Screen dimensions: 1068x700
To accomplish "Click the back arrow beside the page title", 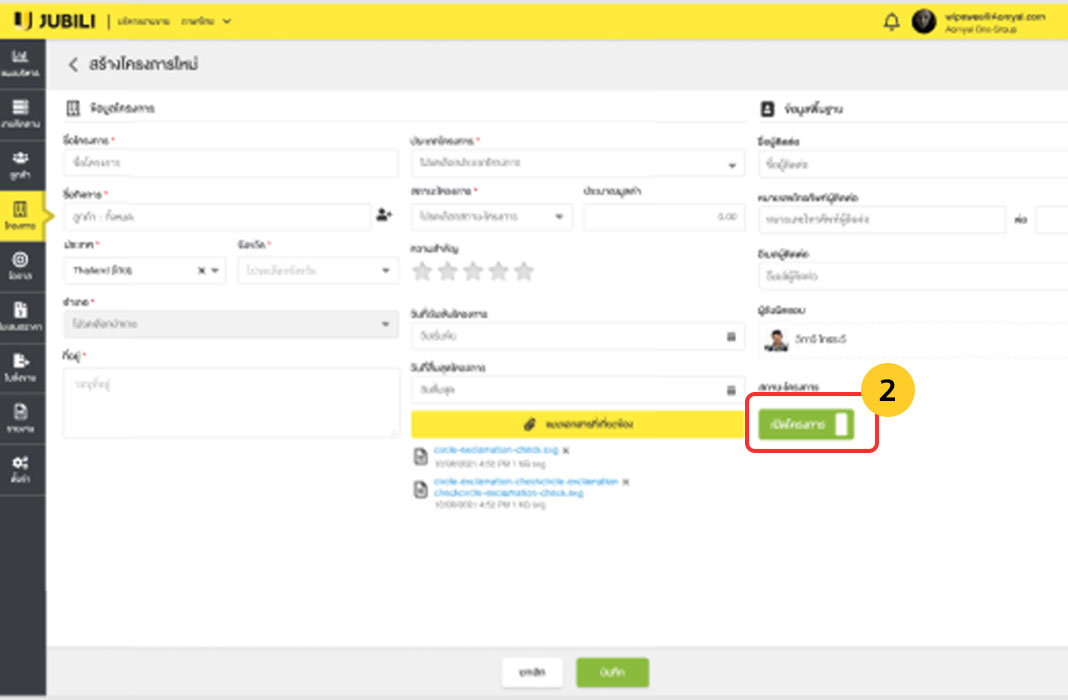I will click(72, 65).
